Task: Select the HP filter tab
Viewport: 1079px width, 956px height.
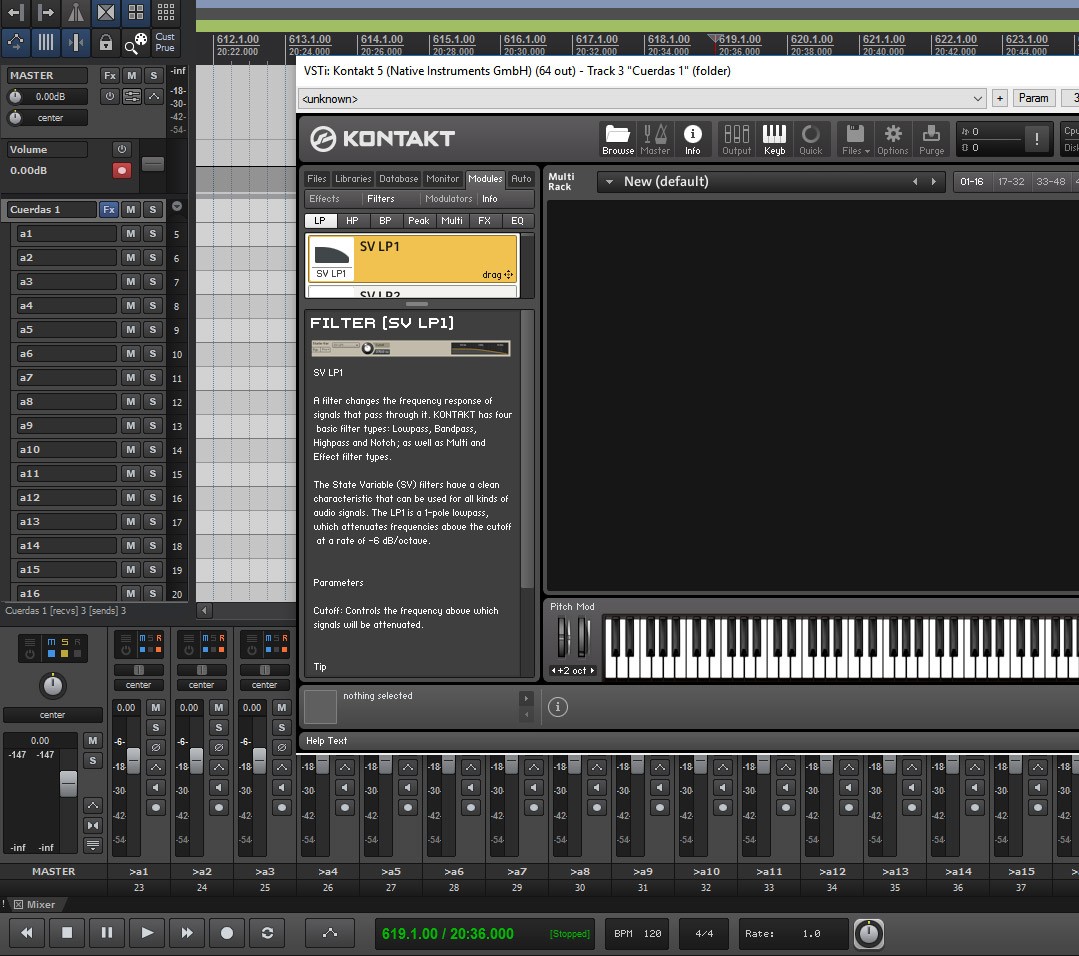Action: [x=352, y=221]
